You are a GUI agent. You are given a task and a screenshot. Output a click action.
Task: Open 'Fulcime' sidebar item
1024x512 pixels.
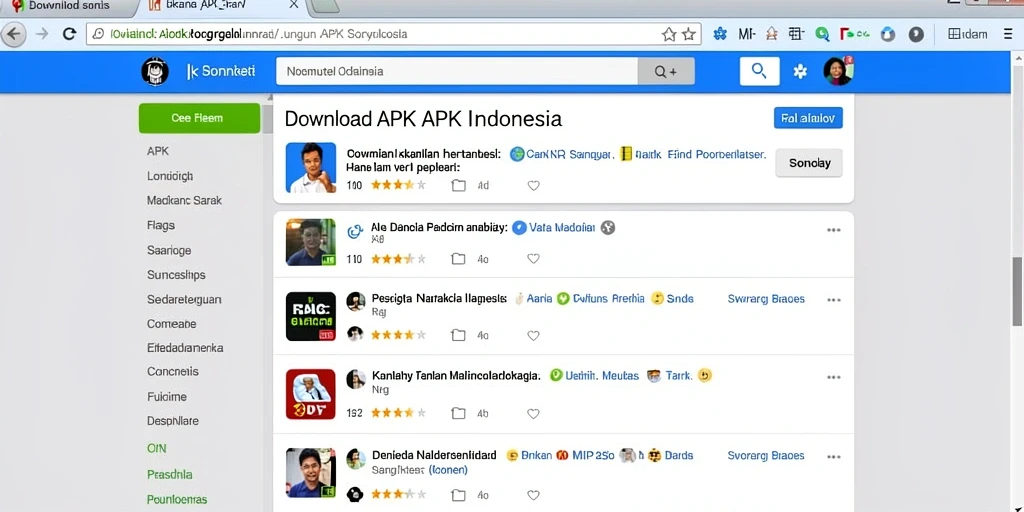tap(167, 396)
